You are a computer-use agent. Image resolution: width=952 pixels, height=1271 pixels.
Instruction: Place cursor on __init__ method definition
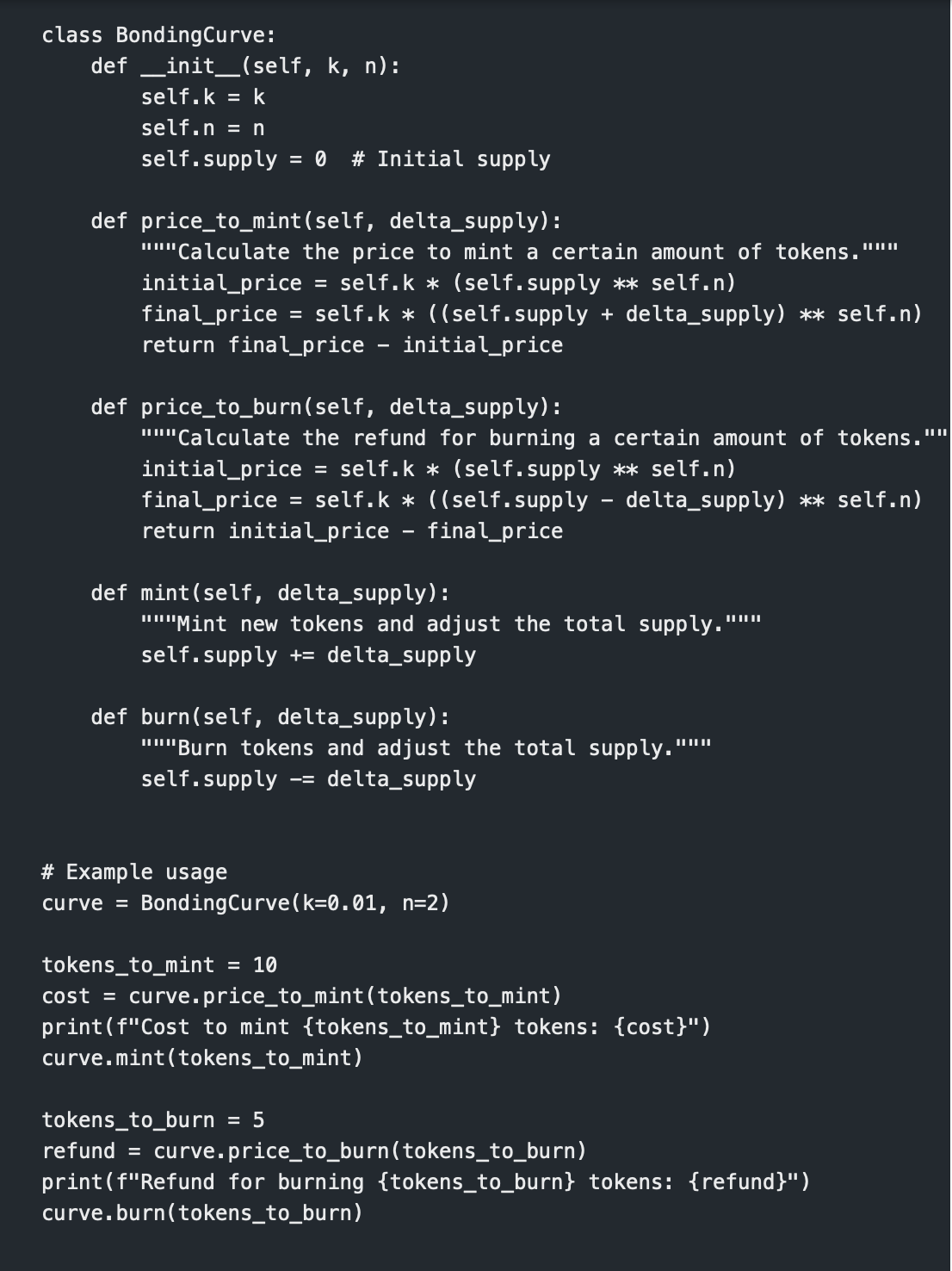click(x=245, y=66)
